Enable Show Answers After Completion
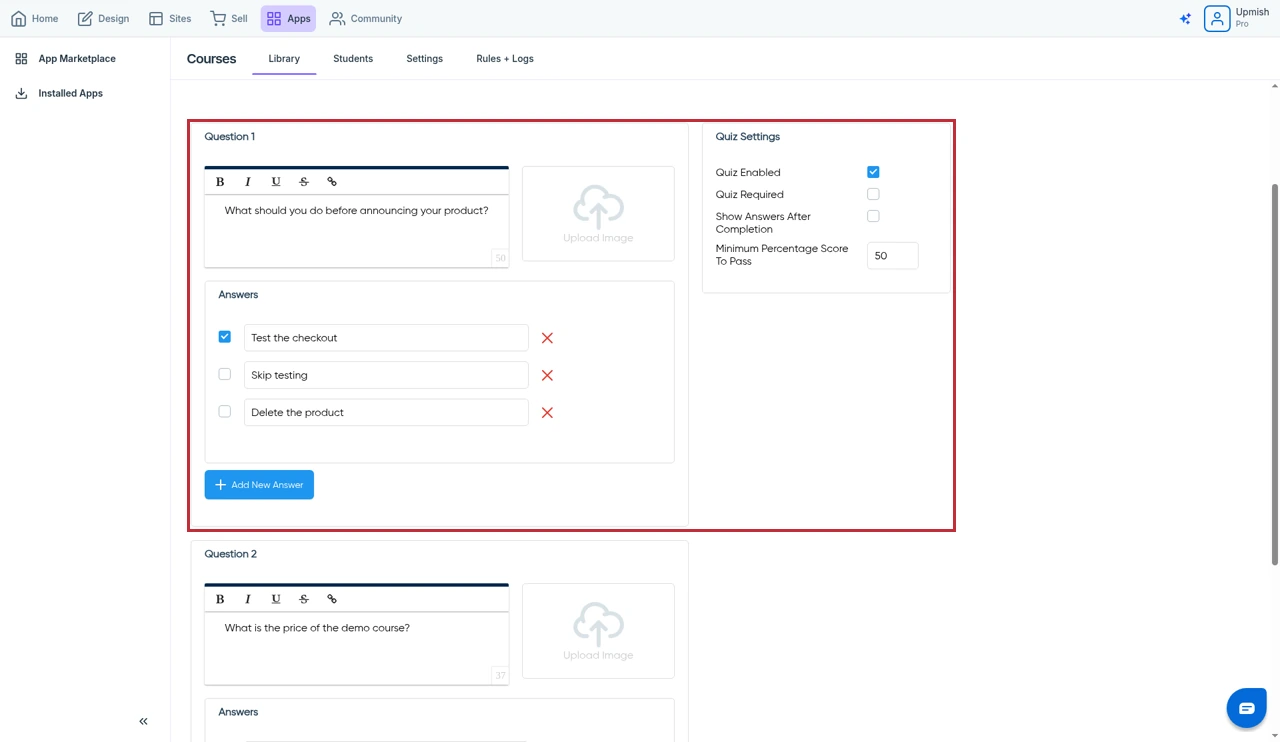Screen dimensions: 1280x742 click(873, 216)
